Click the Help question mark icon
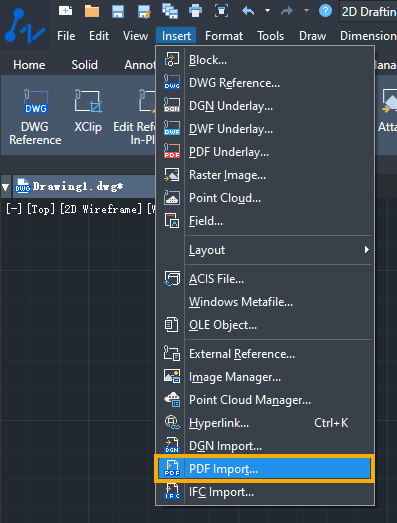Screen dimensions: 397x523 click(x=325, y=11)
